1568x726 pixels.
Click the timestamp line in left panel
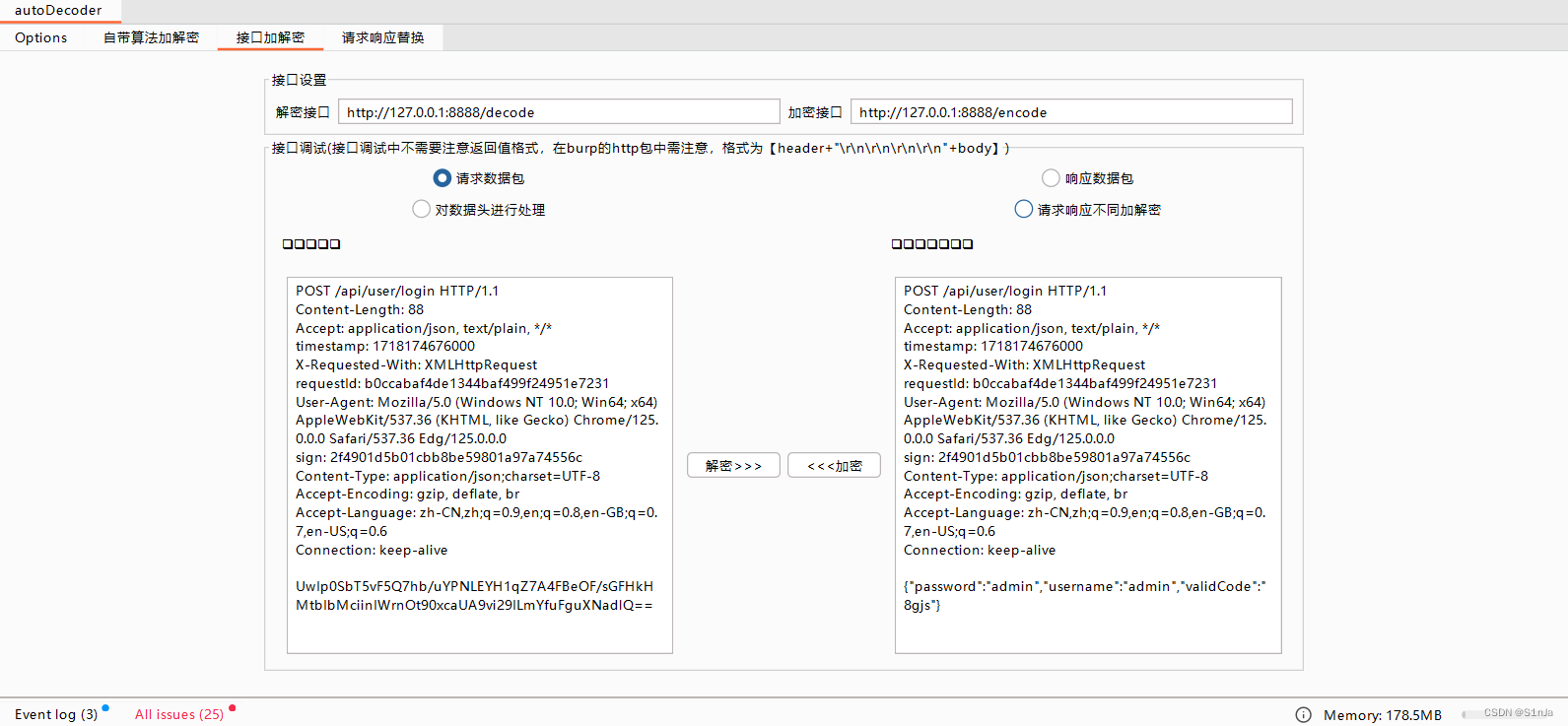click(x=385, y=346)
